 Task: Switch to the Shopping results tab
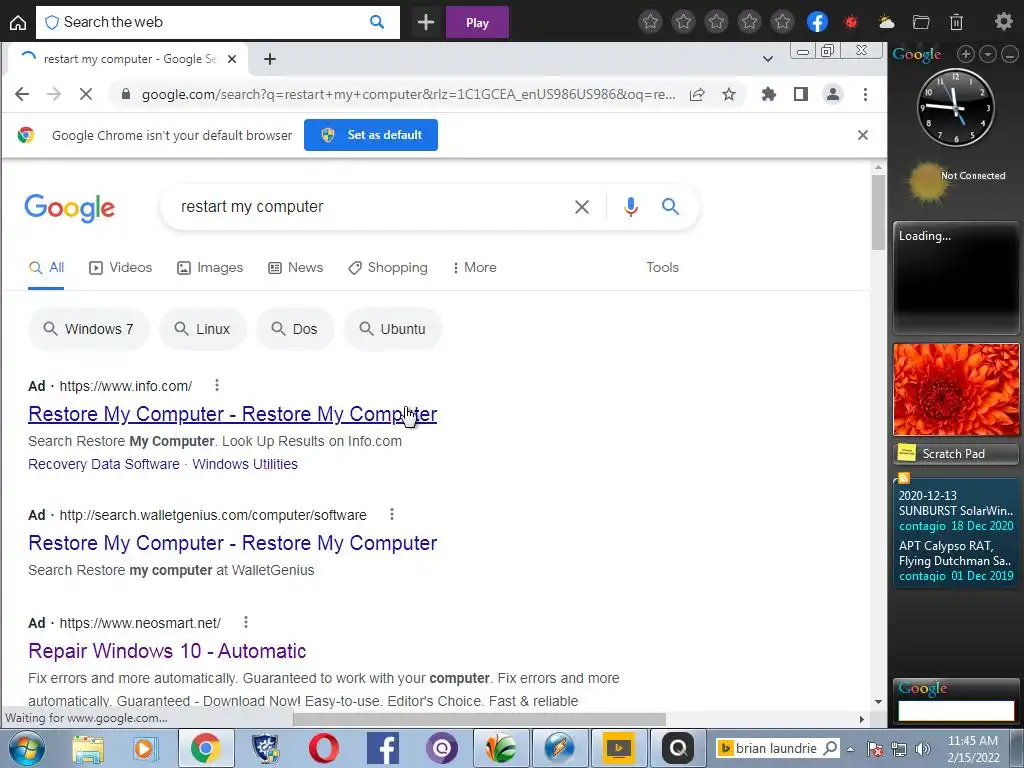pos(388,267)
